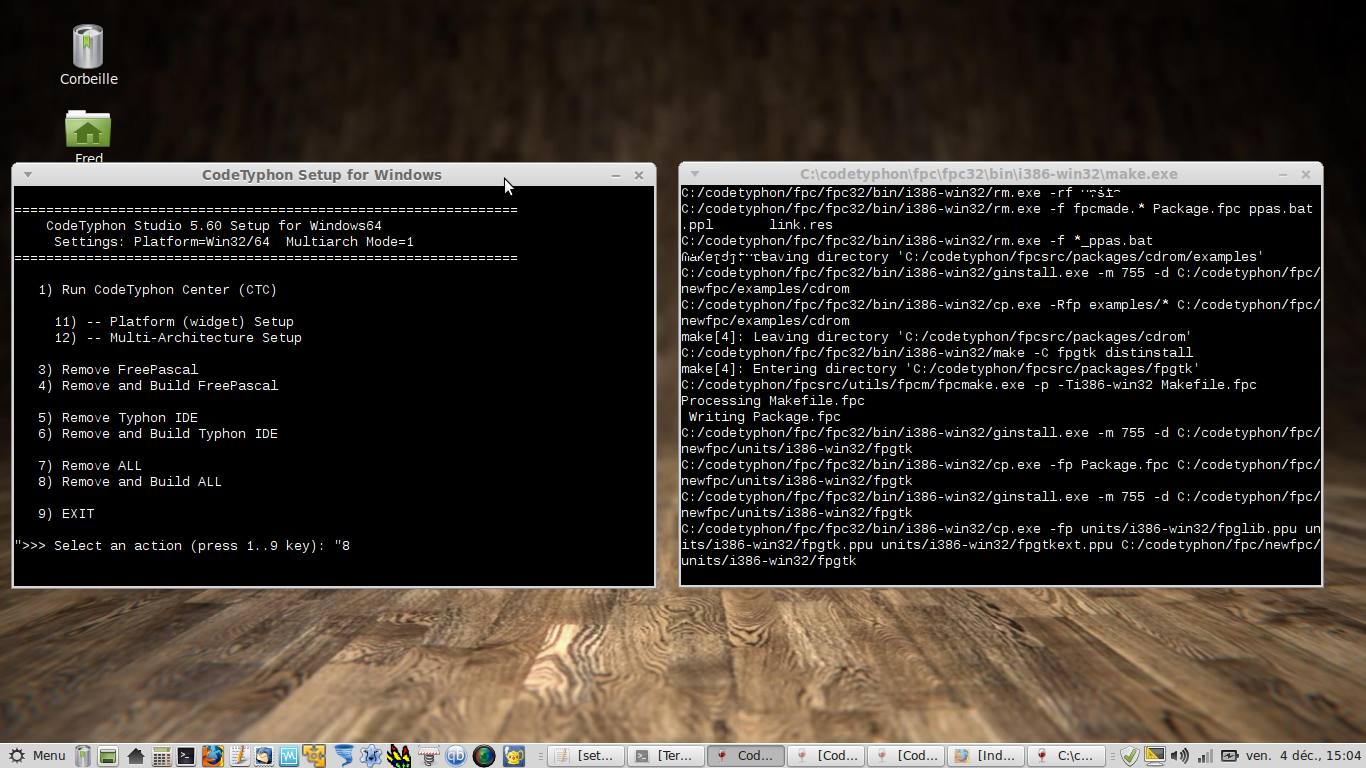Click the 'Select an action' prompt line
1366x768 pixels.
click(x=182, y=546)
